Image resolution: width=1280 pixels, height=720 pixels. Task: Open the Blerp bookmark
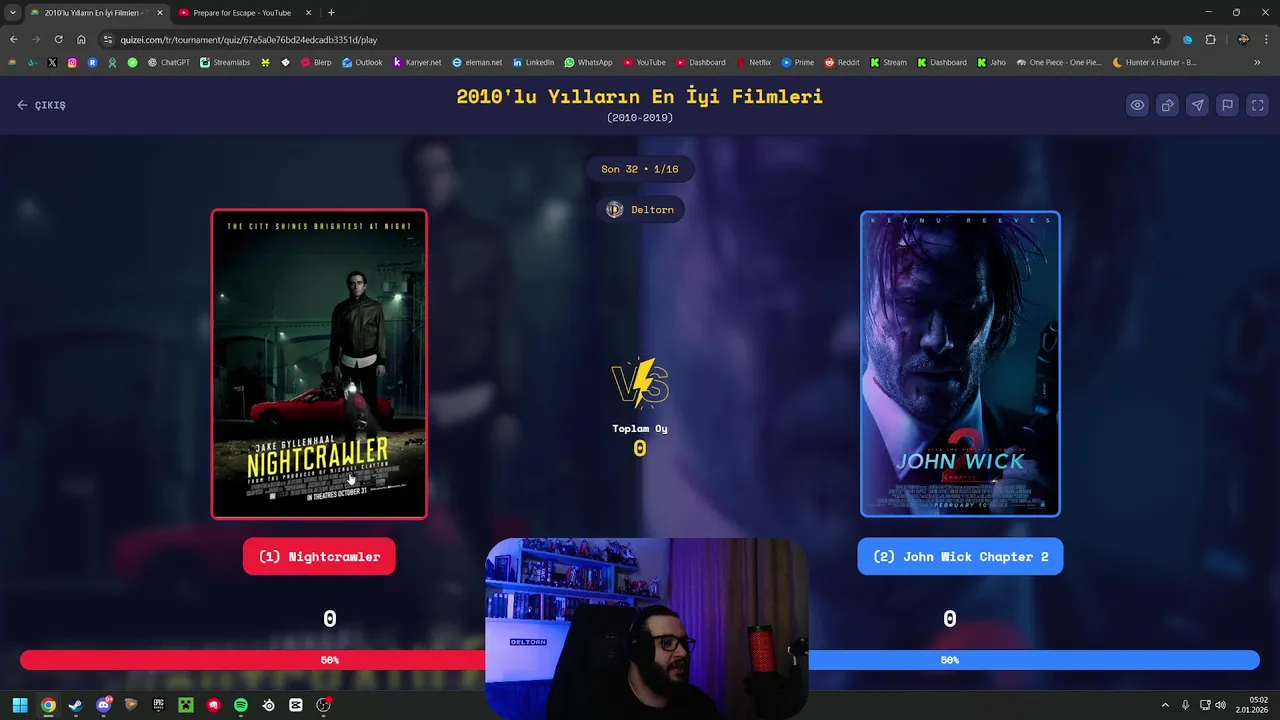coord(316,62)
